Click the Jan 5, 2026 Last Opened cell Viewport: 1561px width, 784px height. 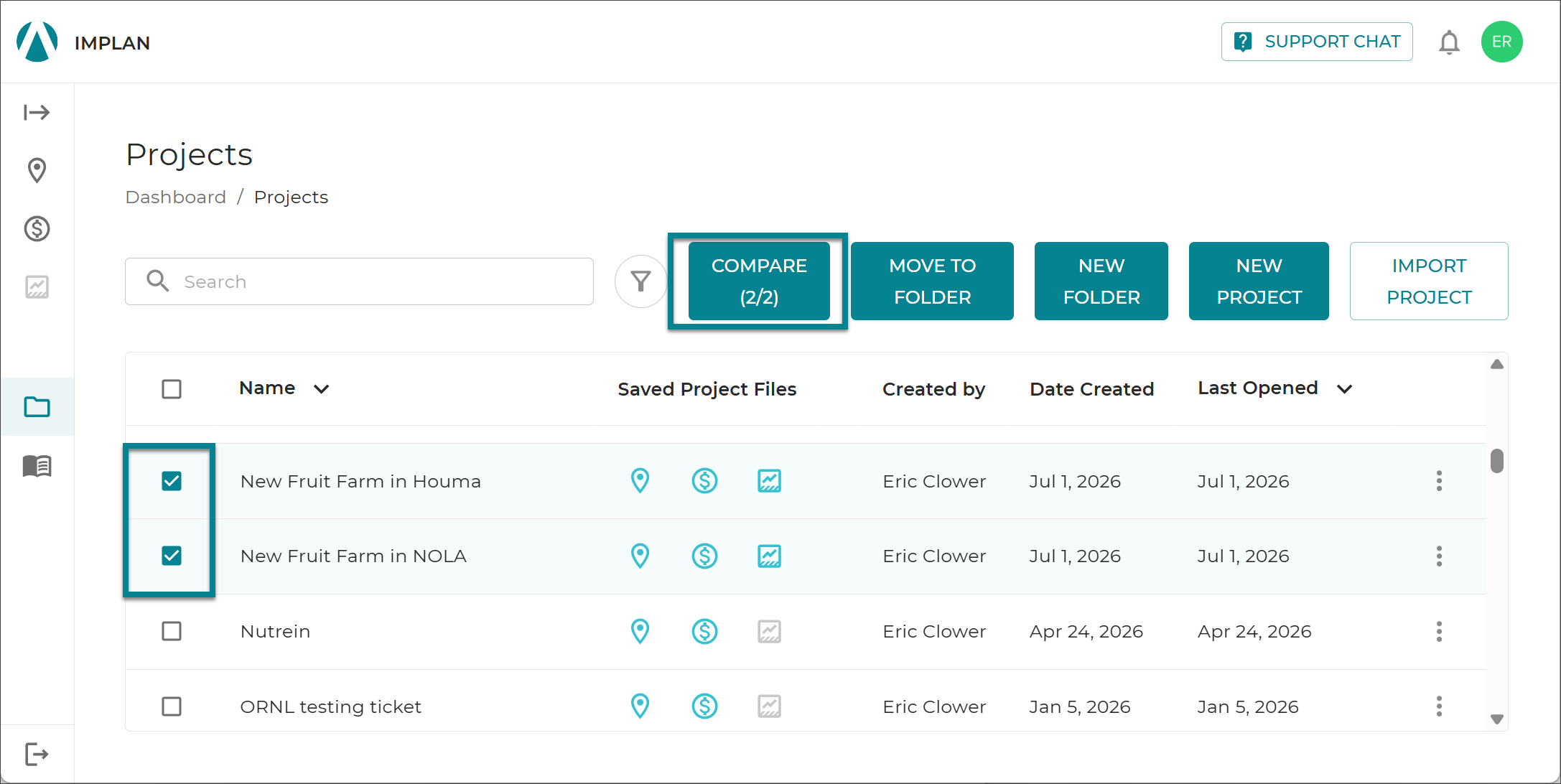1248,706
